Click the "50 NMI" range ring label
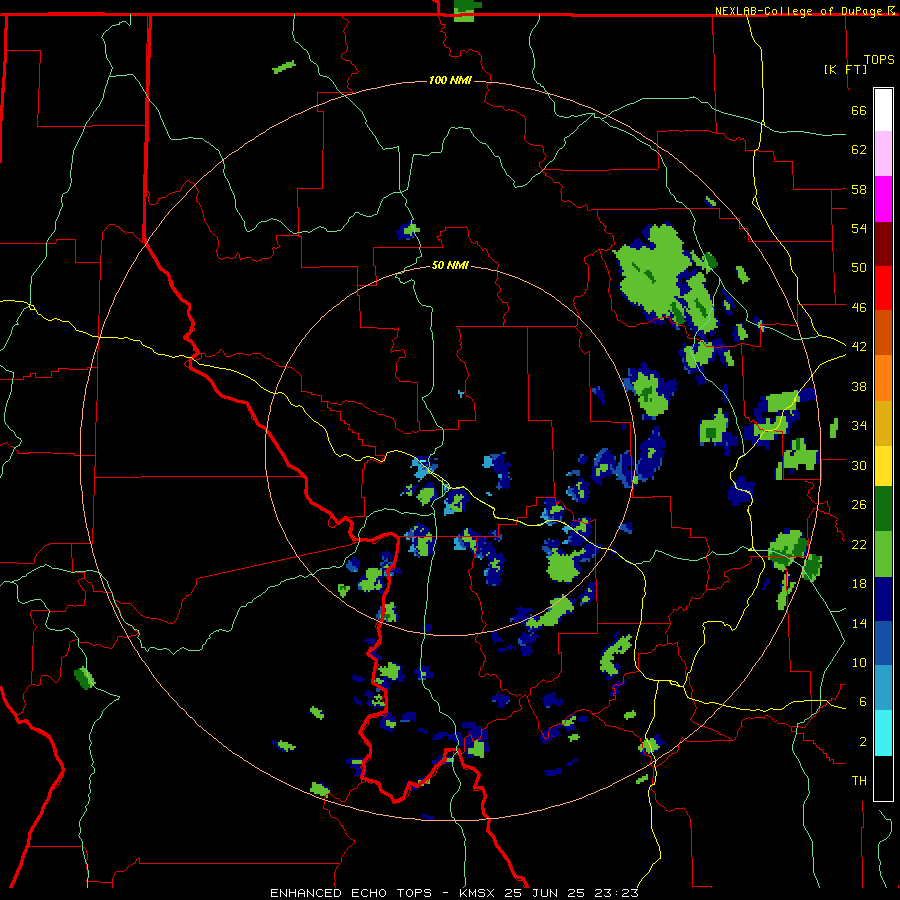 pyautogui.click(x=450, y=265)
